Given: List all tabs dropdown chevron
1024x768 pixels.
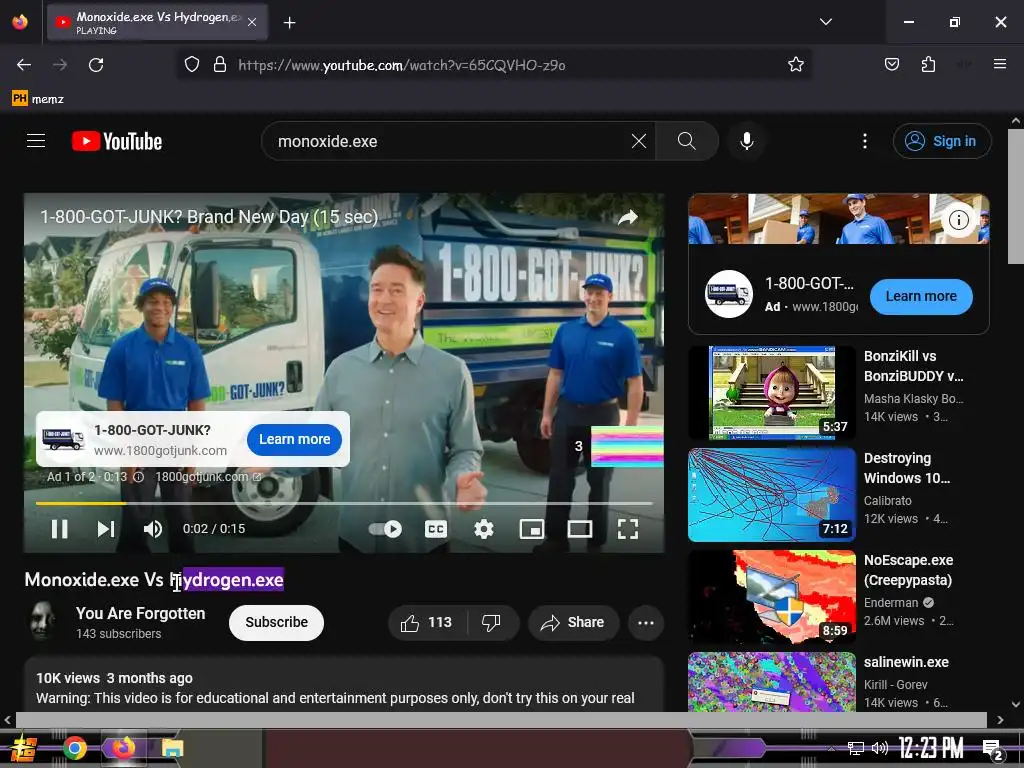Looking at the screenshot, I should [825, 22].
